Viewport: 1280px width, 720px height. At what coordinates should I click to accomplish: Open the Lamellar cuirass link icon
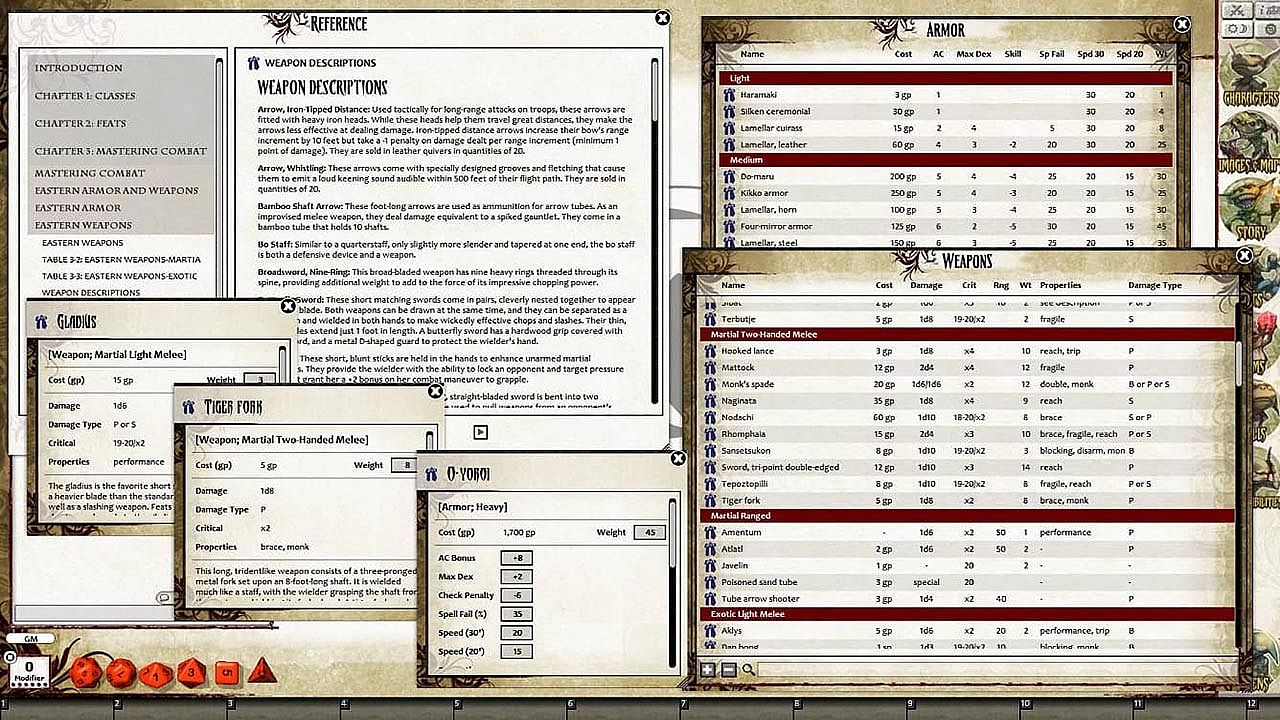(729, 129)
